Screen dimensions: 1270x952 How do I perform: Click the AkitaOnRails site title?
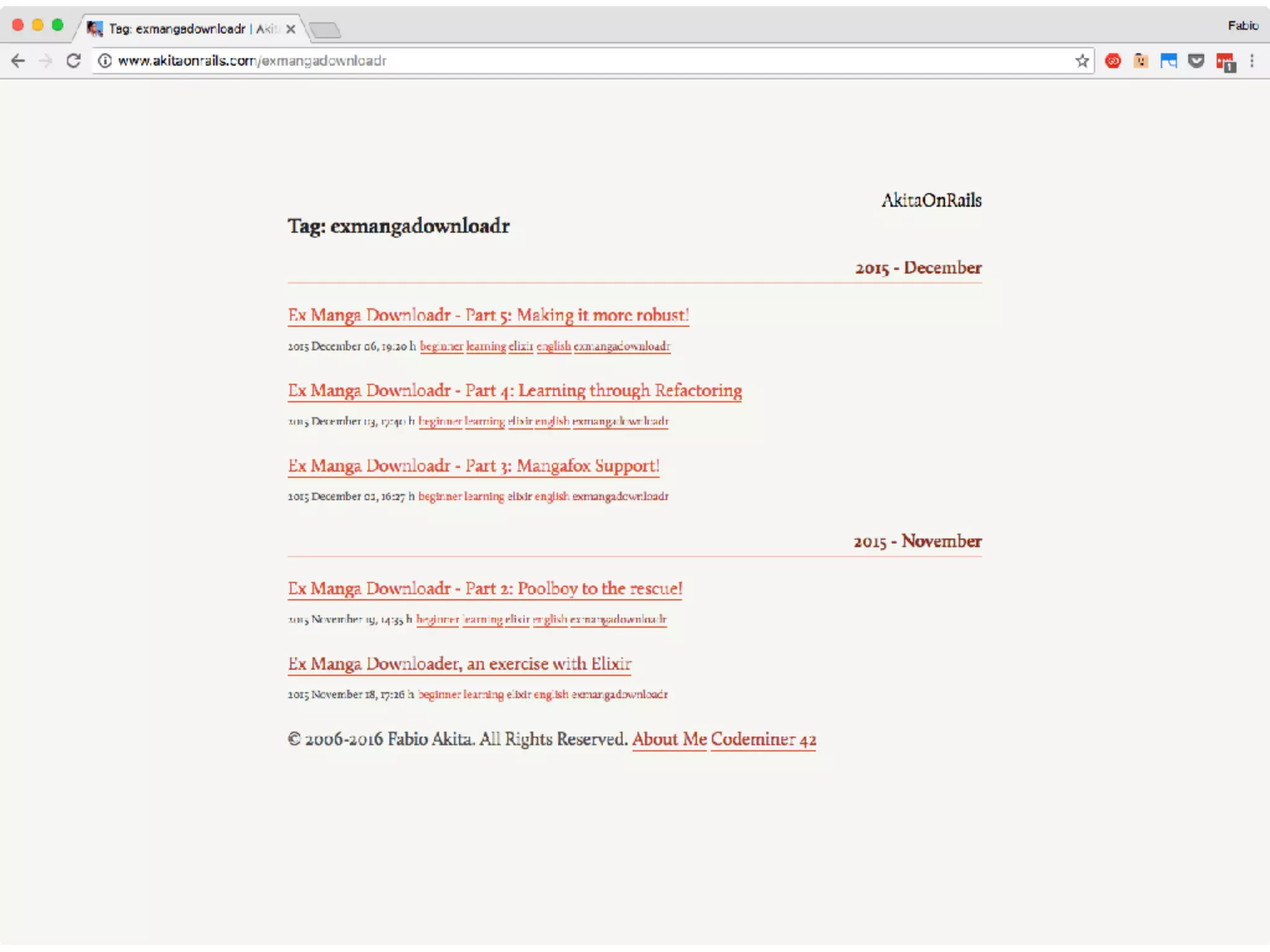coord(931,200)
